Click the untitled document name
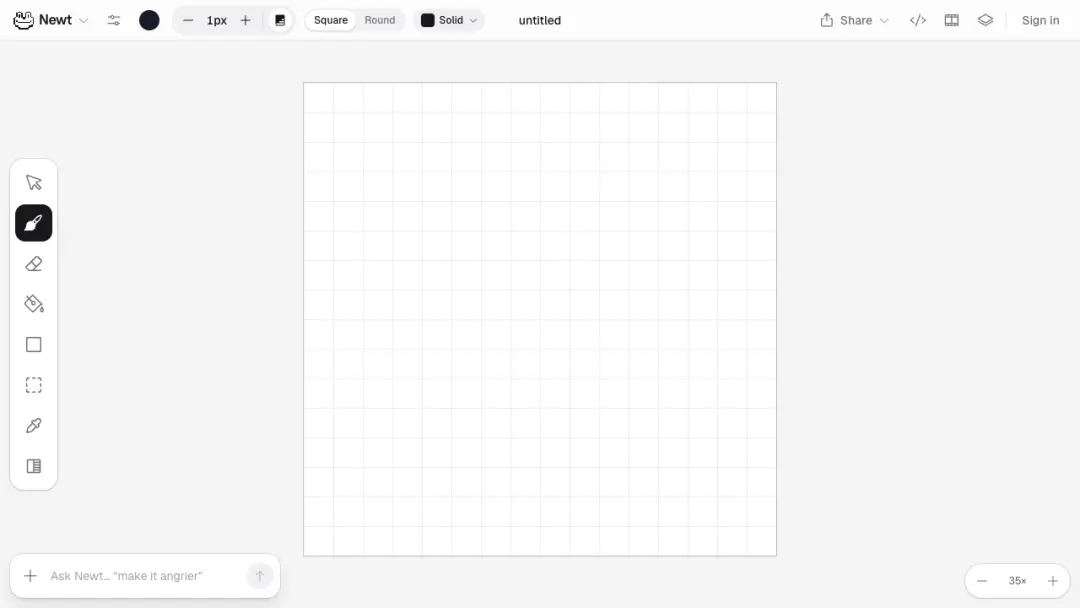 [x=539, y=21]
